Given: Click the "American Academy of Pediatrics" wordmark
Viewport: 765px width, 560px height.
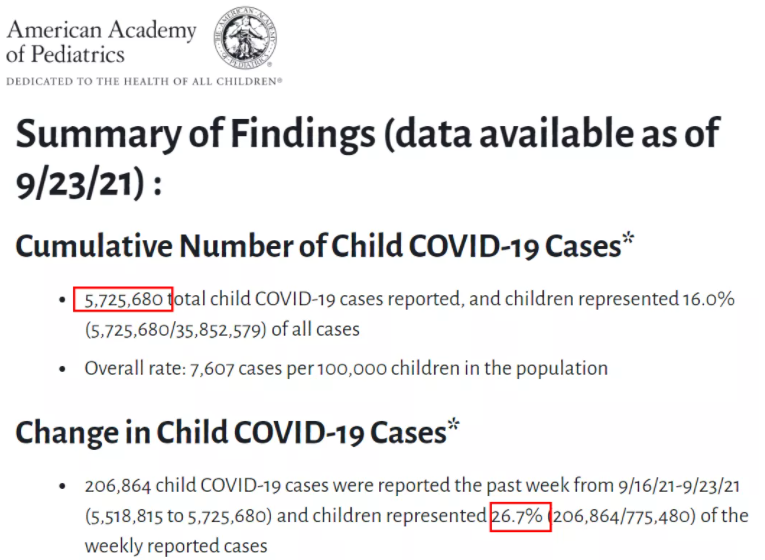Looking at the screenshot, I should [101, 40].
